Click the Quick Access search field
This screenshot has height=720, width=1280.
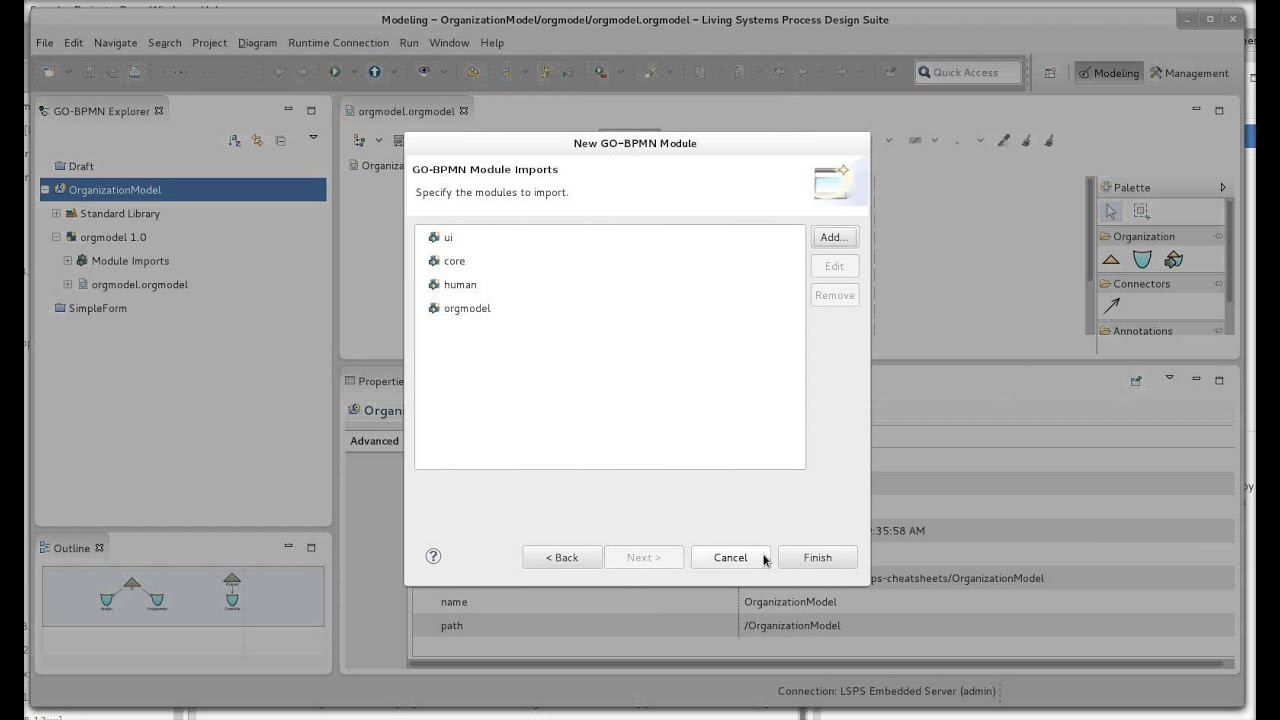point(968,72)
